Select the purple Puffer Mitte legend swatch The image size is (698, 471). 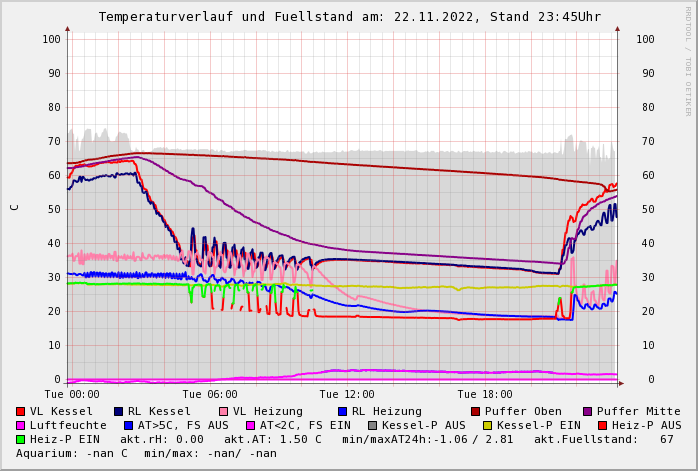pyautogui.click(x=588, y=412)
